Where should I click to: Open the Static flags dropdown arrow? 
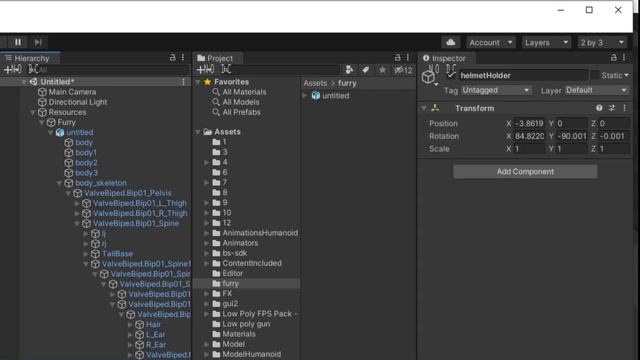click(626, 76)
